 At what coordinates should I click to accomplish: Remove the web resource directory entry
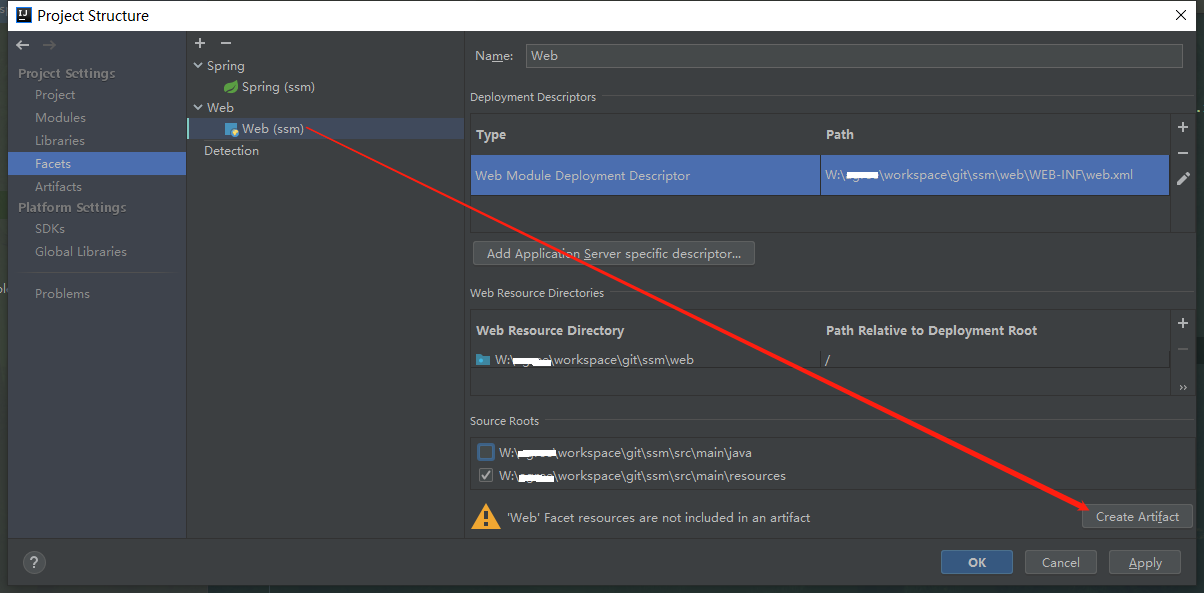coord(1183,349)
